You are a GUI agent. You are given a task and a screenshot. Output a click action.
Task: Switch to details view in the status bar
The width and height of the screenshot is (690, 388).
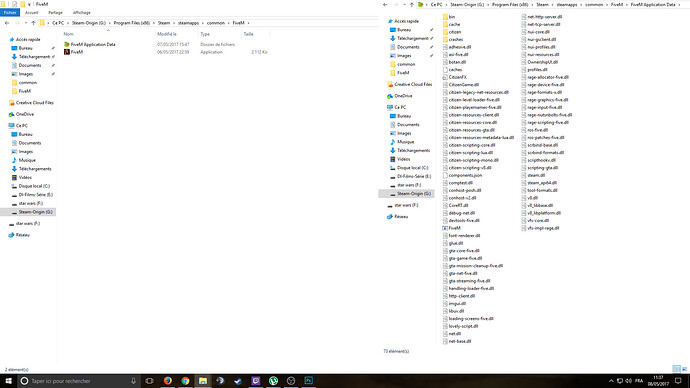pyautogui.click(x=676, y=369)
